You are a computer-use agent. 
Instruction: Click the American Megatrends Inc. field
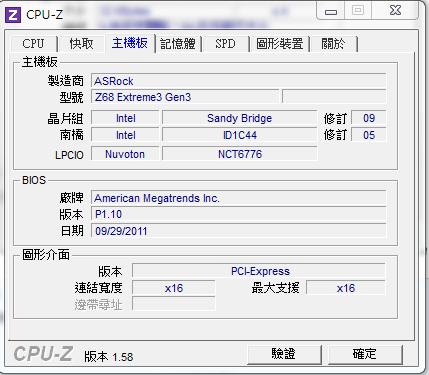pos(239,198)
